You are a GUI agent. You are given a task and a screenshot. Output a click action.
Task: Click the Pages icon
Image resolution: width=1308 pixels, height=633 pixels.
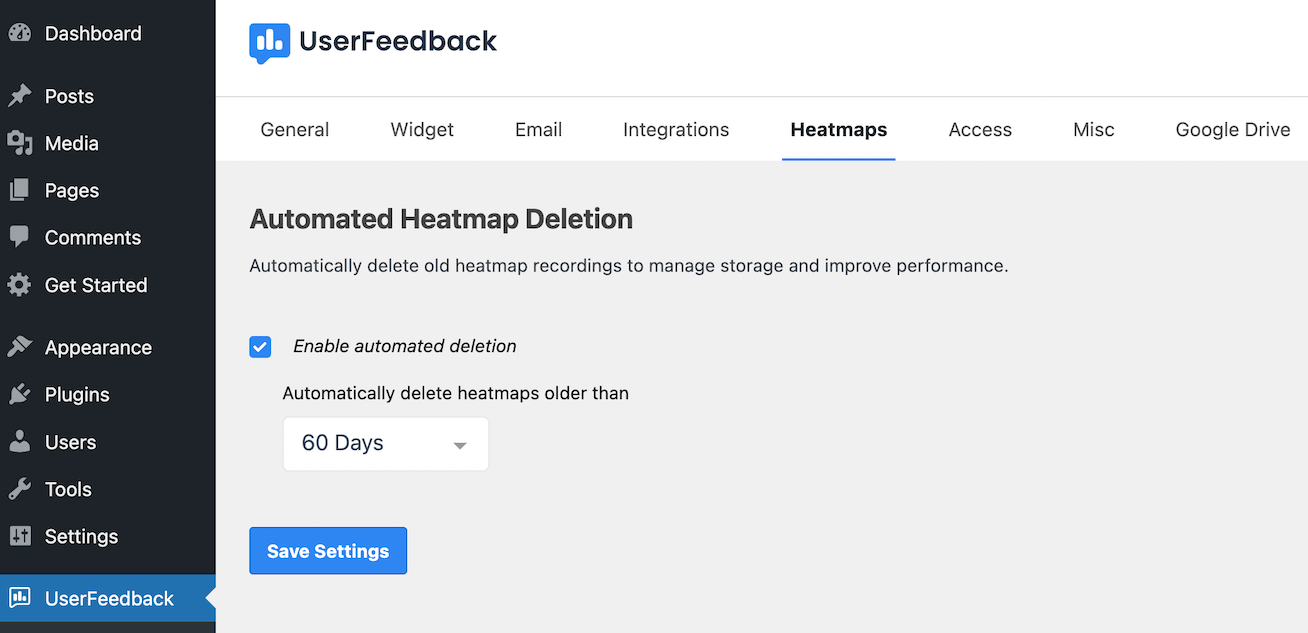tap(21, 190)
